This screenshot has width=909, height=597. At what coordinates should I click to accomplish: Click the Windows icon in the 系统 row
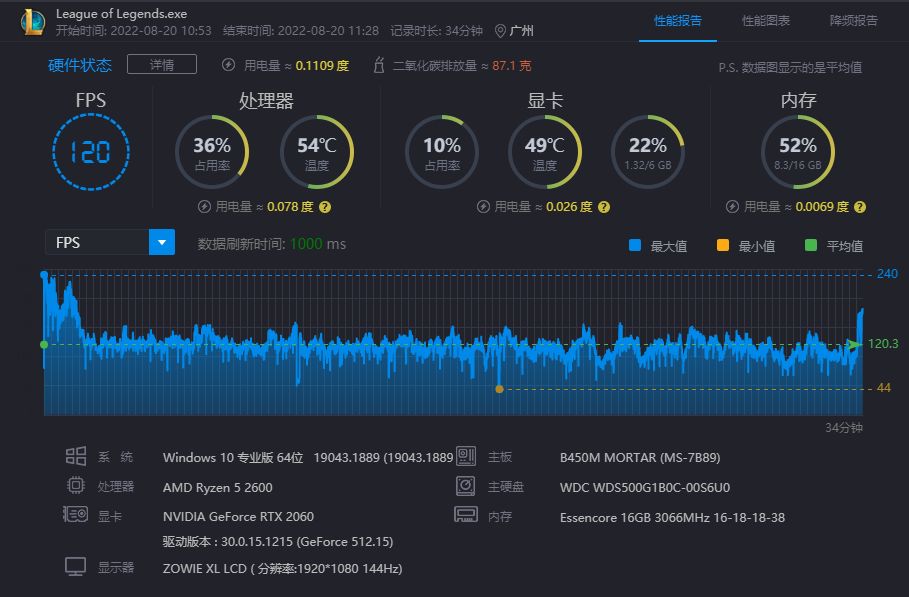[x=76, y=457]
